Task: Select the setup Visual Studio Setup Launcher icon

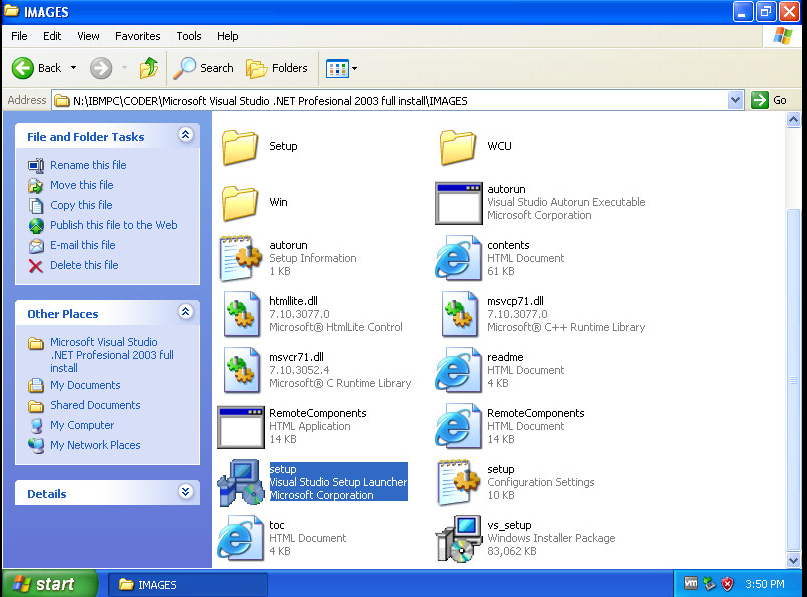Action: click(241, 482)
